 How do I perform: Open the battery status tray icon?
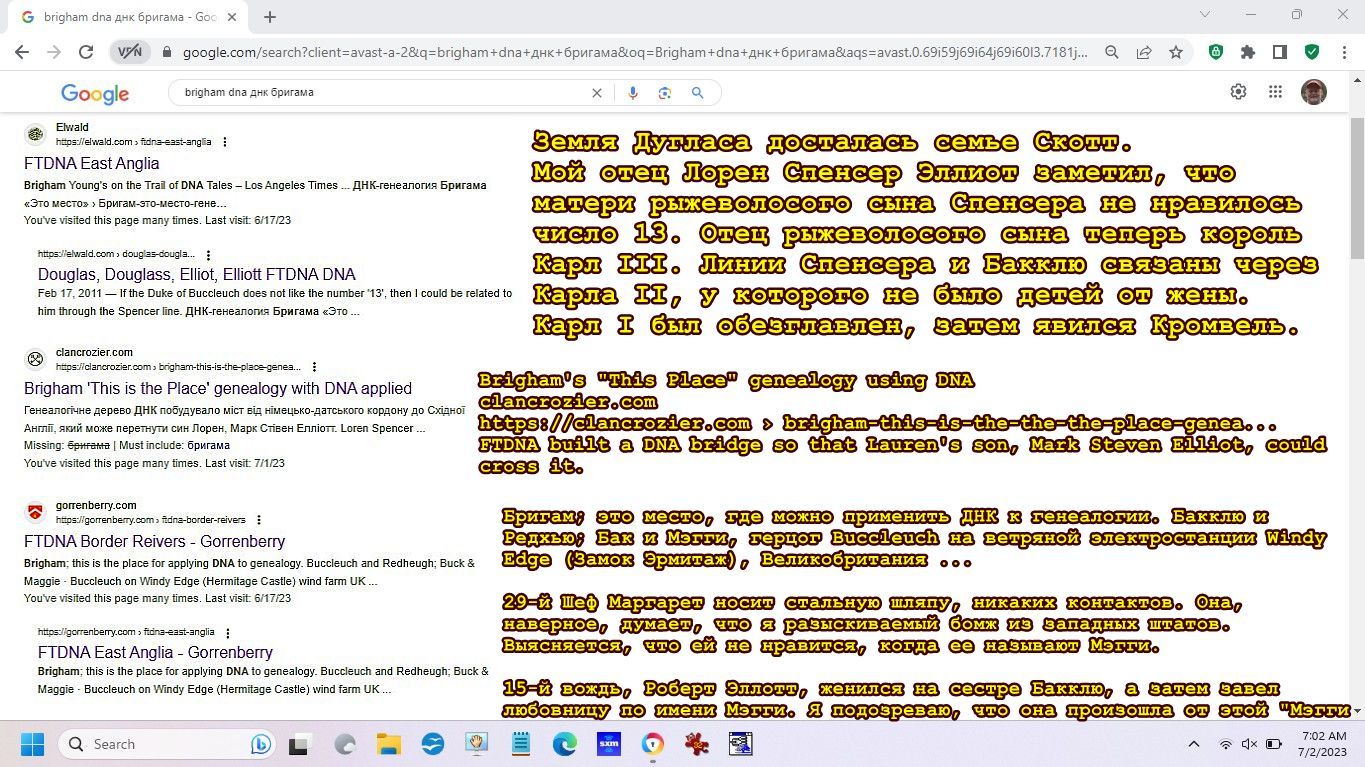[x=1274, y=744]
